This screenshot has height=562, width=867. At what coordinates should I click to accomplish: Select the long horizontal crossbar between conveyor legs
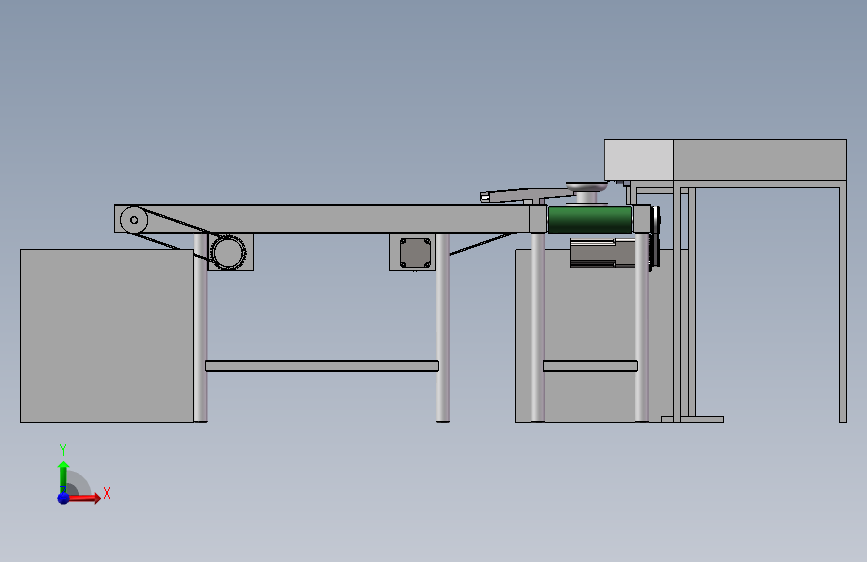[x=322, y=366]
